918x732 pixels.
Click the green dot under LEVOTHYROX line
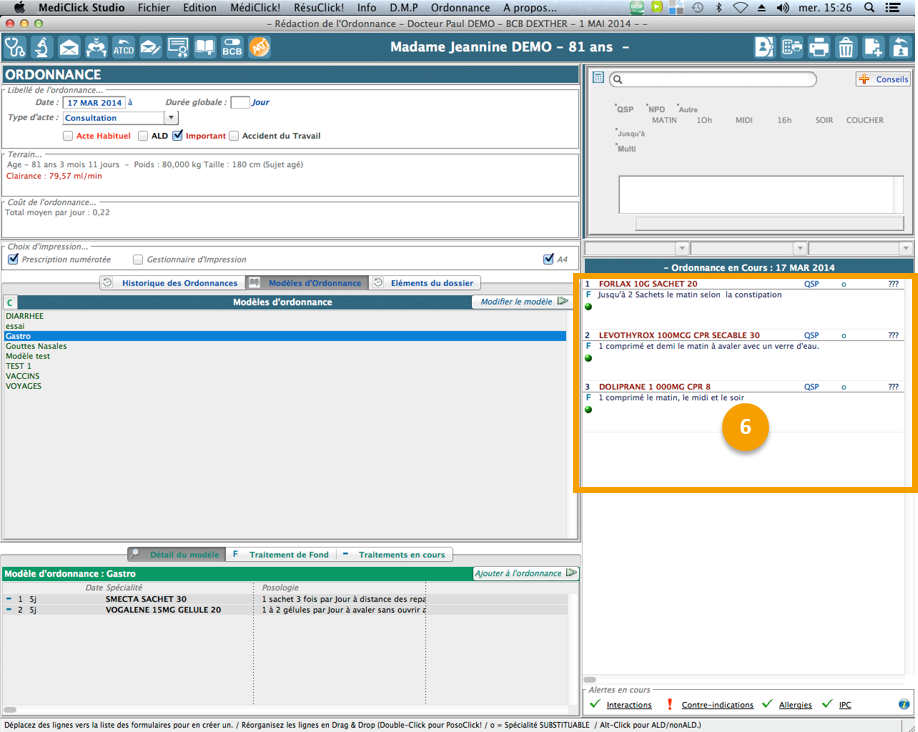[588, 358]
